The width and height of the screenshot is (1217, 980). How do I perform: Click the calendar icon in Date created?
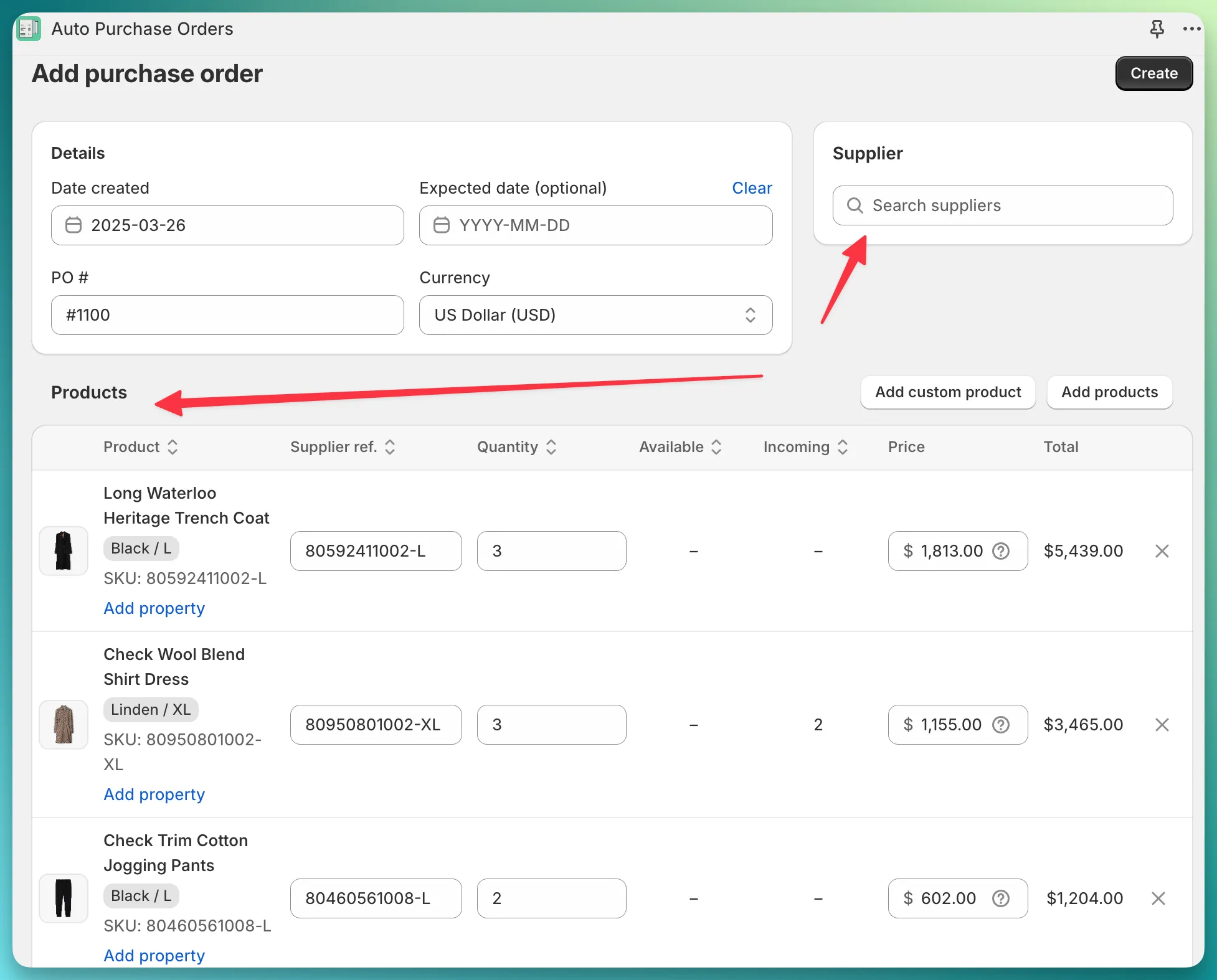point(73,225)
